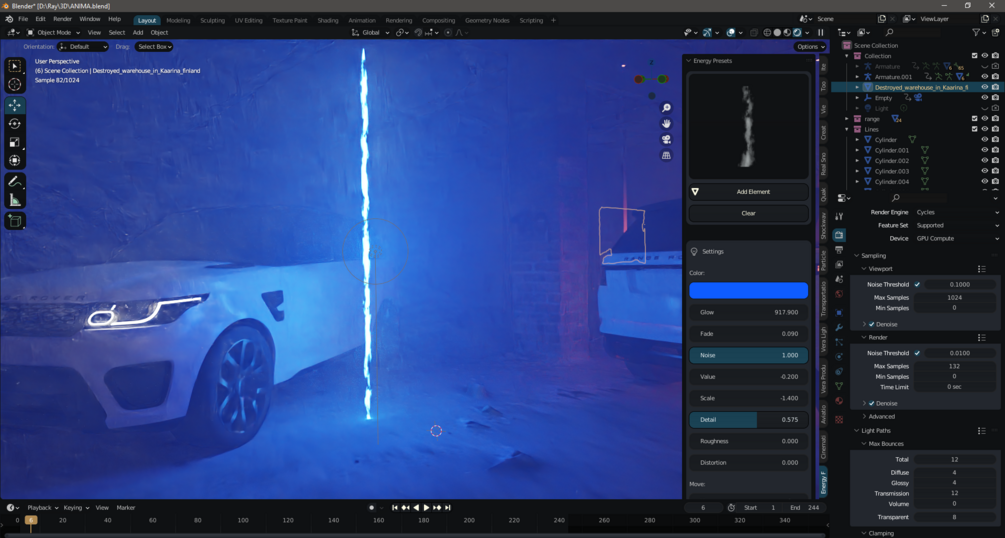Uncheck the Viewport Denoise checkbox
Image resolution: width=1005 pixels, height=538 pixels.
(x=872, y=324)
